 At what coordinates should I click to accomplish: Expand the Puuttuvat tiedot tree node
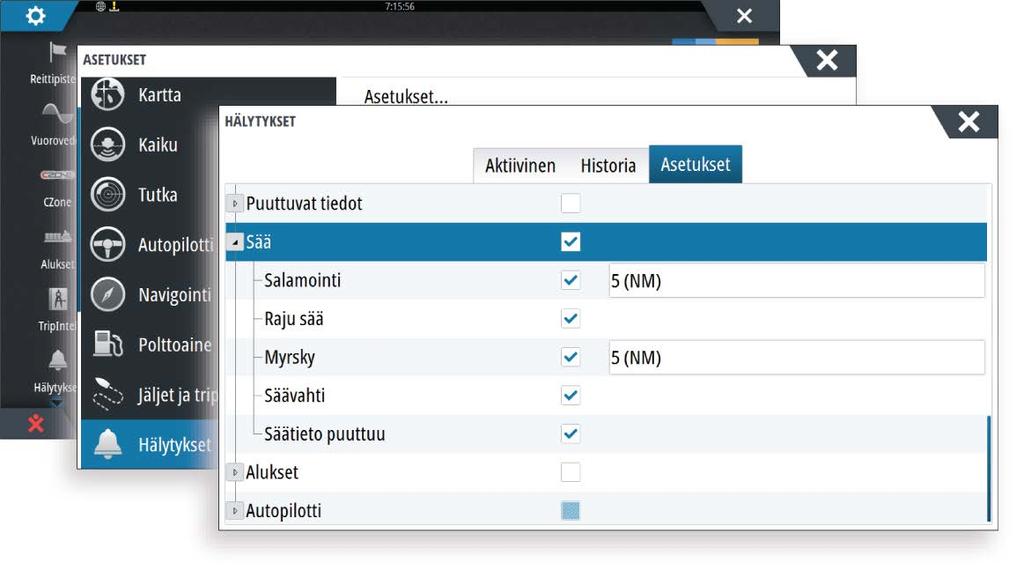(234, 204)
